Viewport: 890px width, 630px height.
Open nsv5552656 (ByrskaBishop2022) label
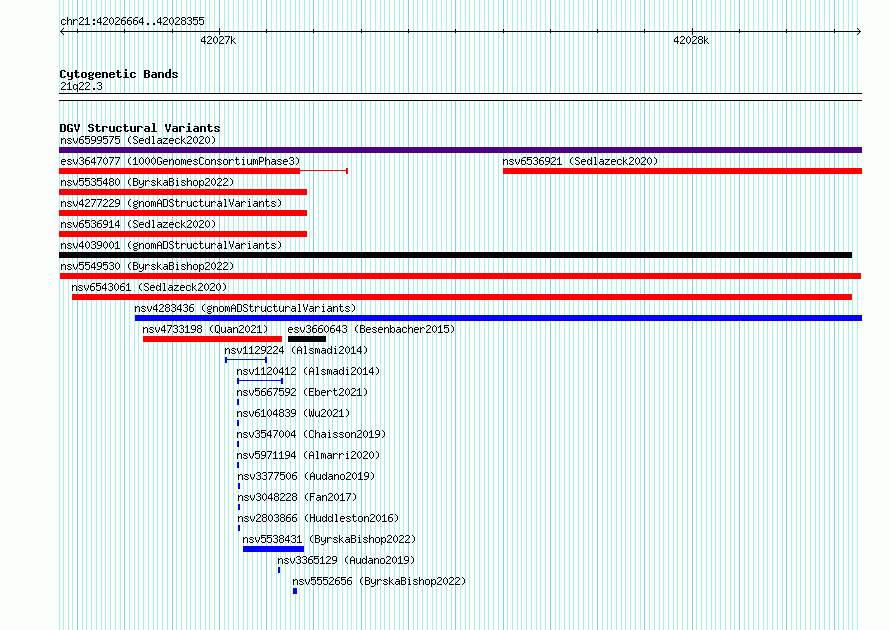(x=379, y=581)
